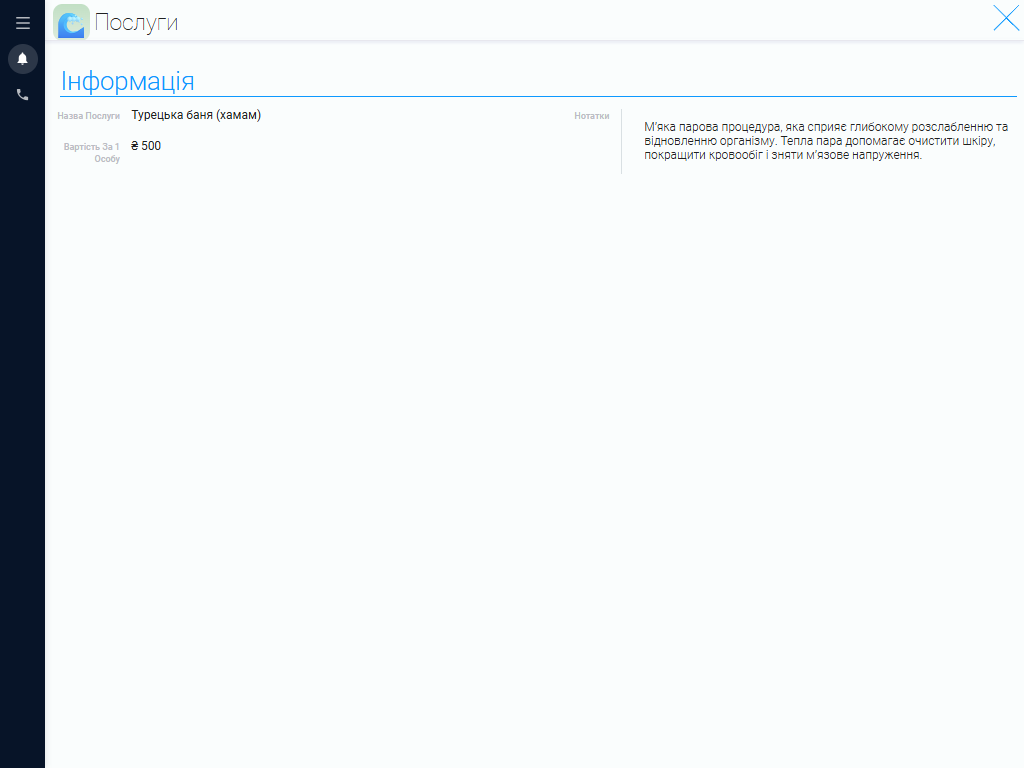Select the Інформація section heading
Screen dimensions: 1024x768
coord(127,81)
